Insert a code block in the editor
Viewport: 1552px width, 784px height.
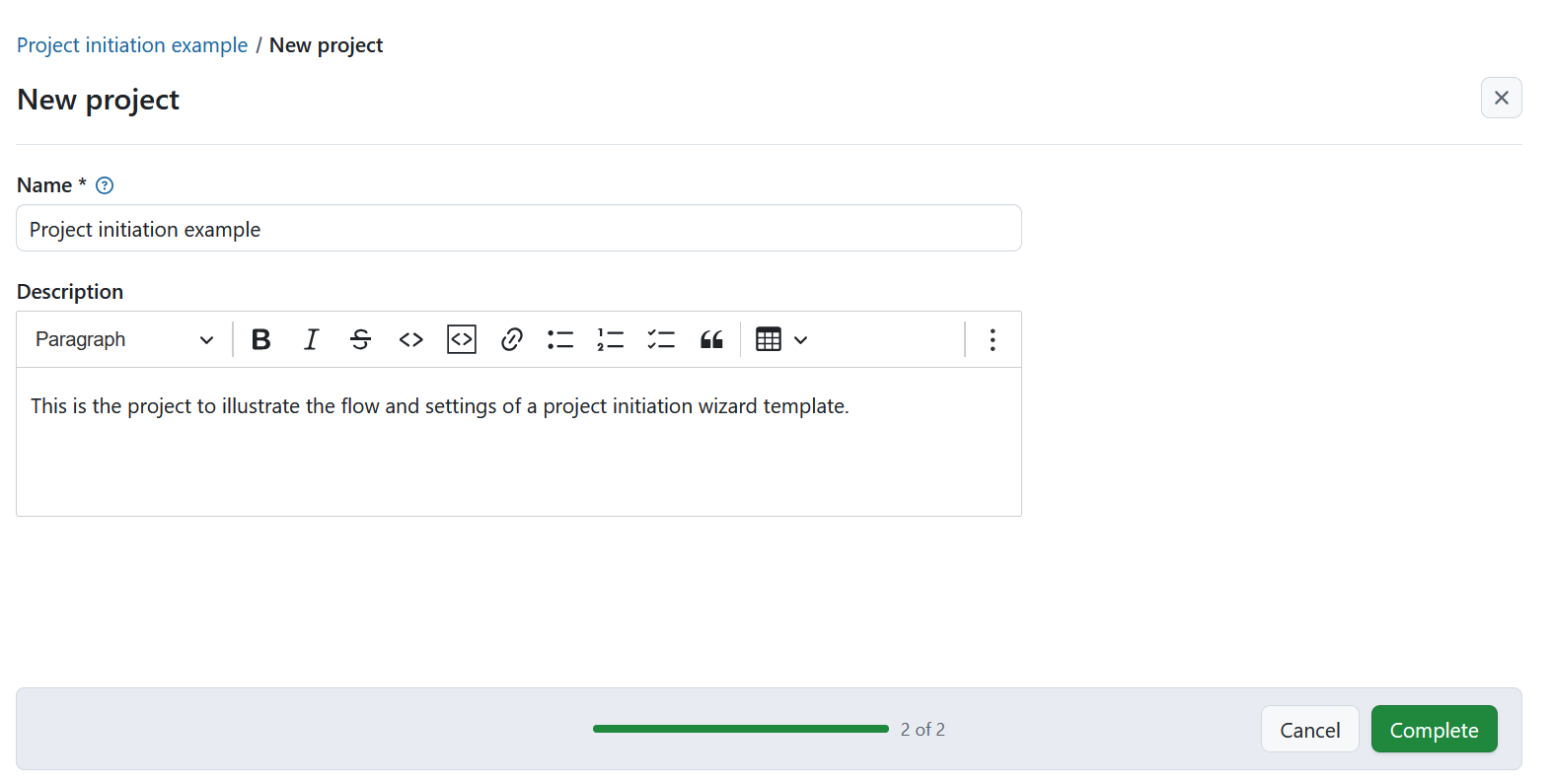[x=461, y=339]
